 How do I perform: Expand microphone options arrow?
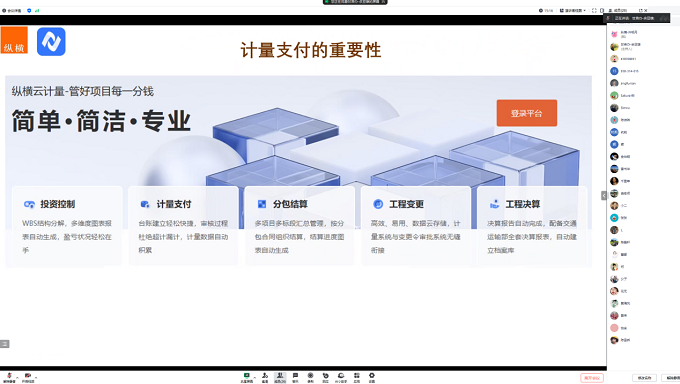pyautogui.click(x=17, y=377)
